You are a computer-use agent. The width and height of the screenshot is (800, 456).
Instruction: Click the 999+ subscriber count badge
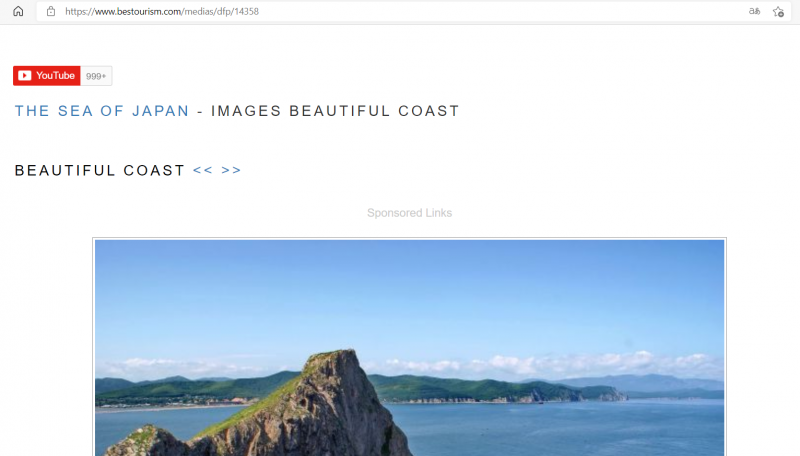[x=96, y=76]
